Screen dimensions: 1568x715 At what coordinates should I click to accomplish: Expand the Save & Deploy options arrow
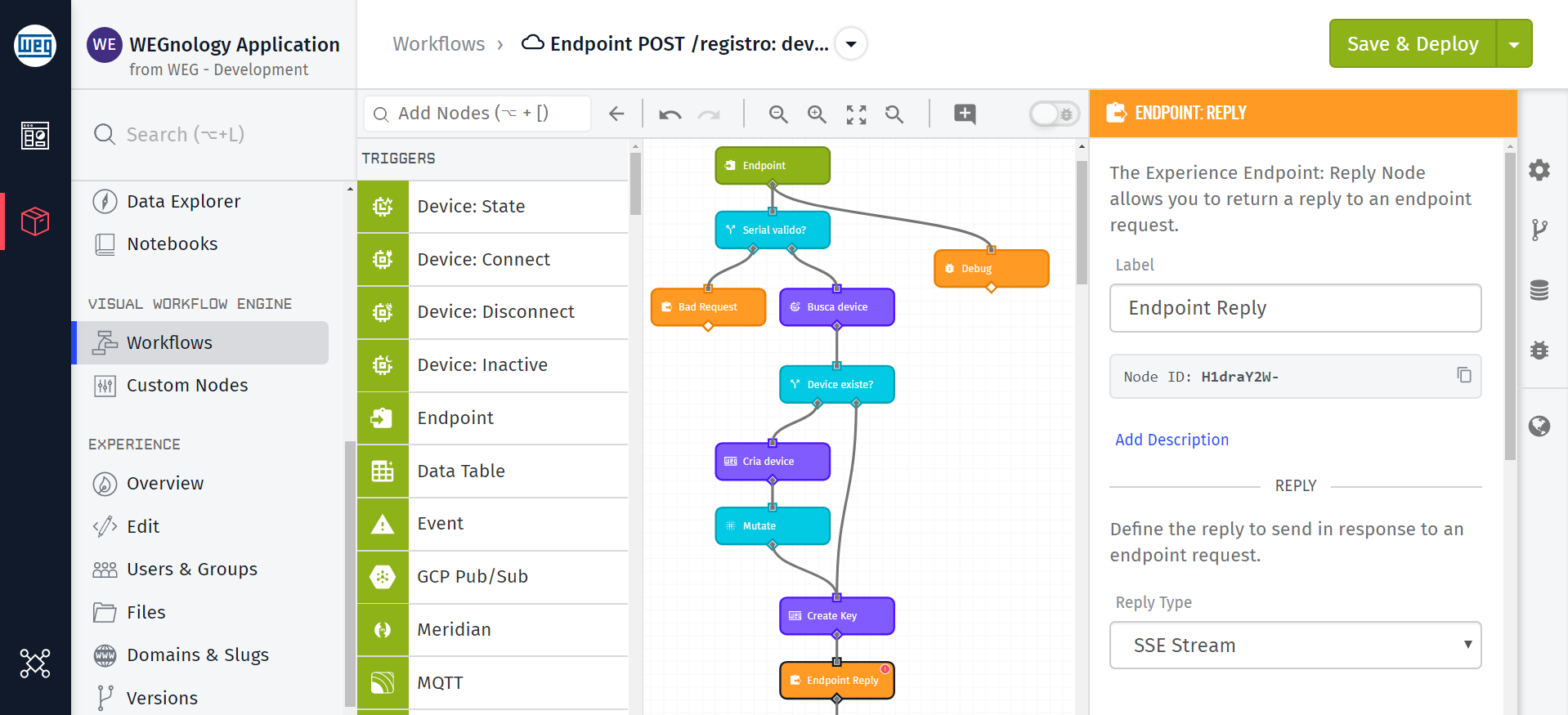click(1514, 44)
